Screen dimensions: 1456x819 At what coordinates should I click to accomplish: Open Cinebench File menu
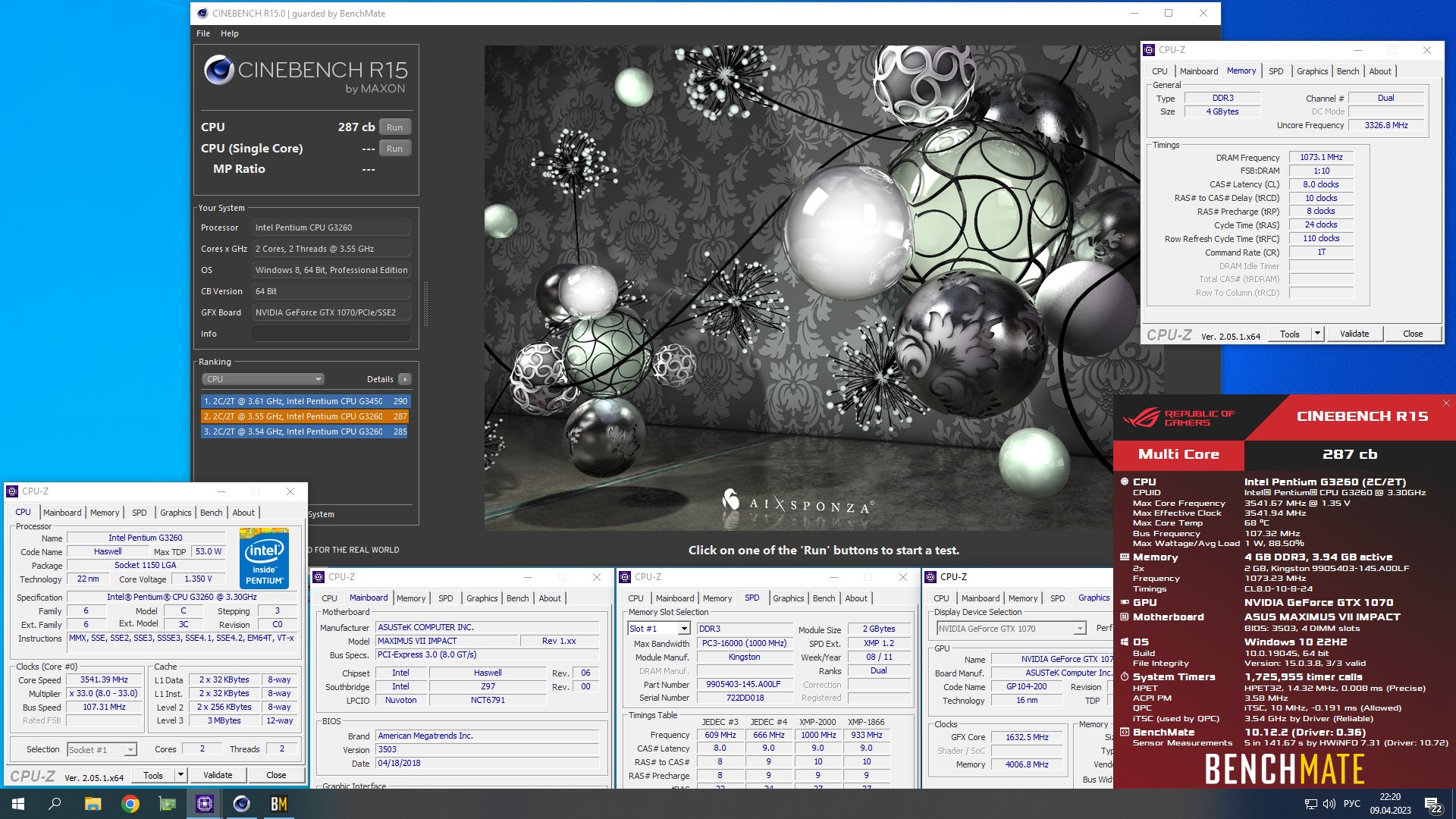coord(203,33)
